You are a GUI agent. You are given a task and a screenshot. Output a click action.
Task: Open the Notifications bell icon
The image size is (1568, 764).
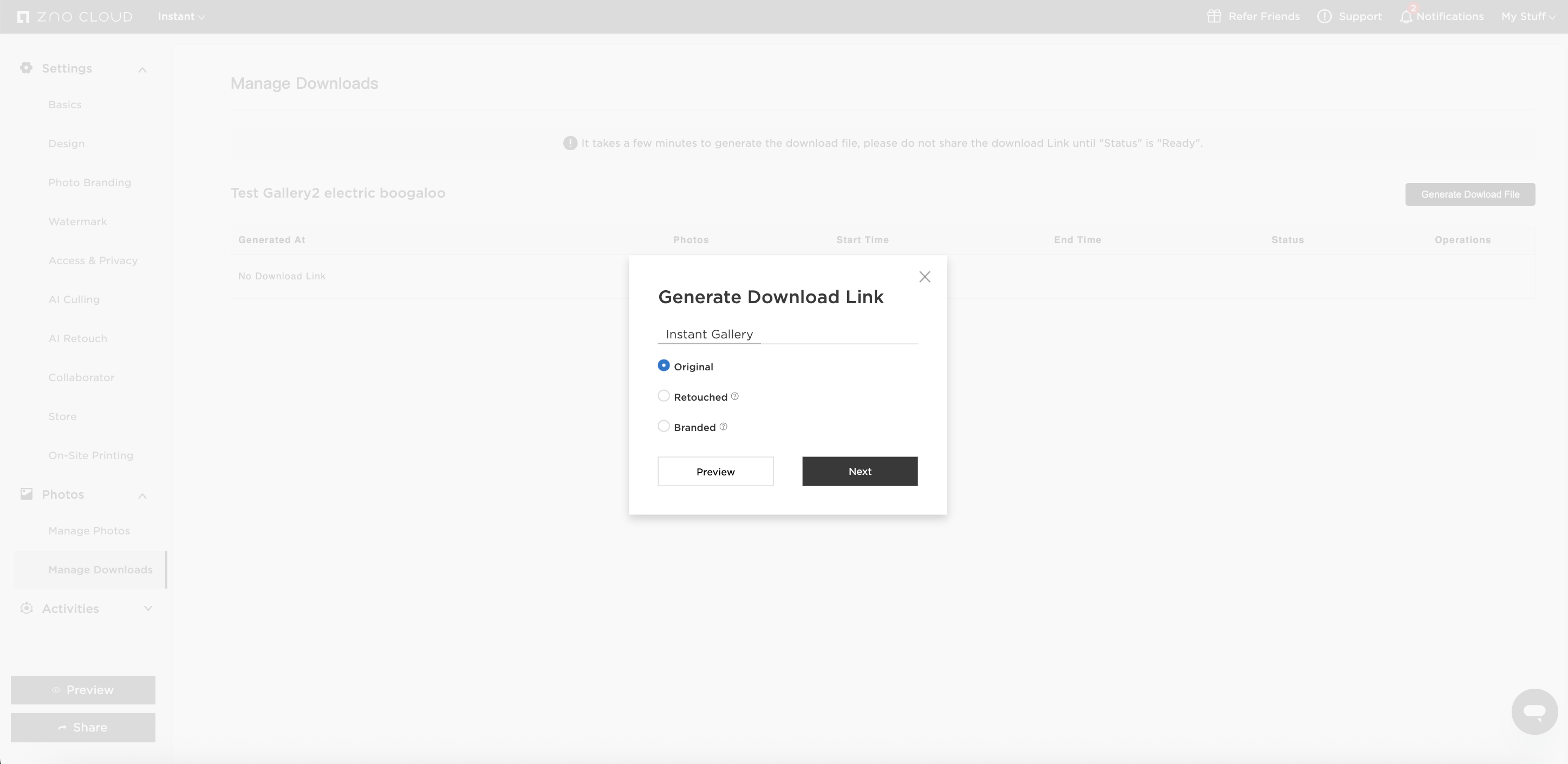click(x=1406, y=17)
